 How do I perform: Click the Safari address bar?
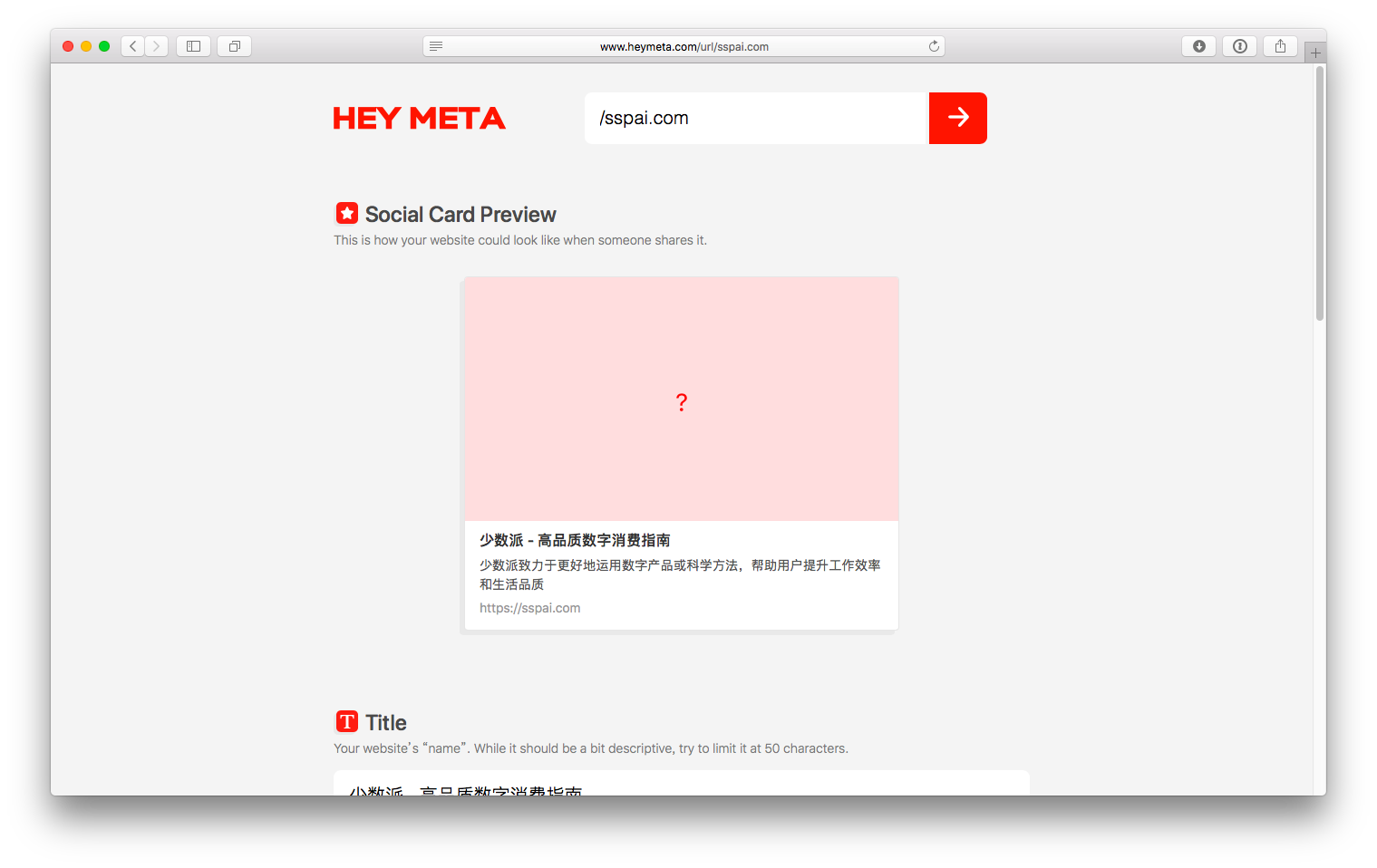[684, 46]
